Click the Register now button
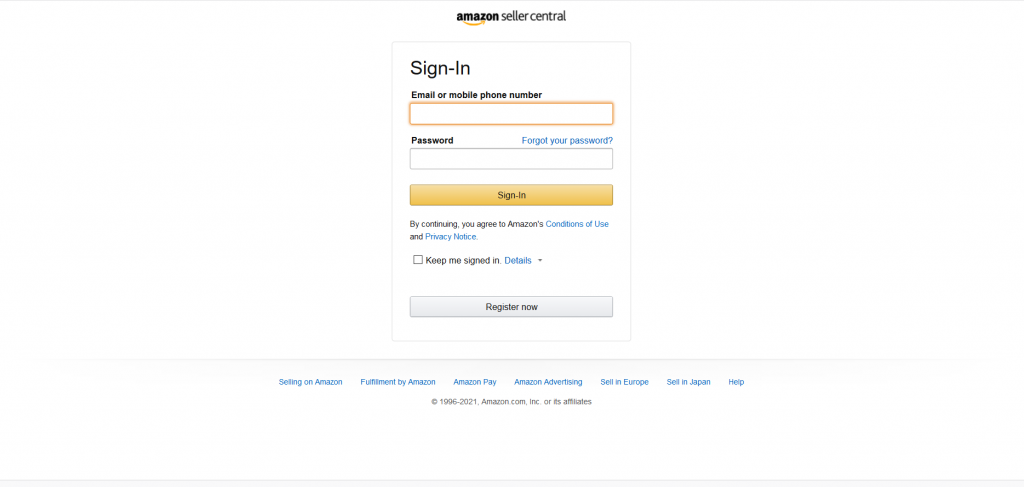Image resolution: width=1024 pixels, height=487 pixels. [x=511, y=307]
